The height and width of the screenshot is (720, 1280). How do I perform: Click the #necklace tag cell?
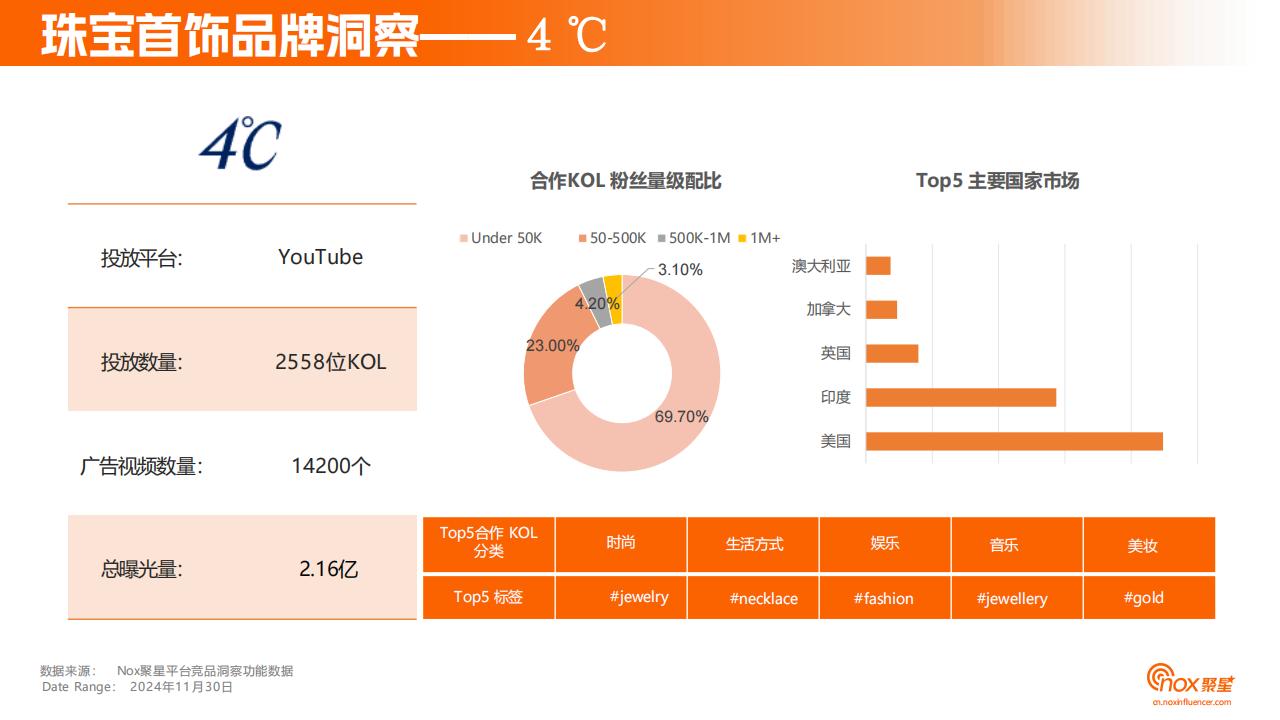(753, 597)
